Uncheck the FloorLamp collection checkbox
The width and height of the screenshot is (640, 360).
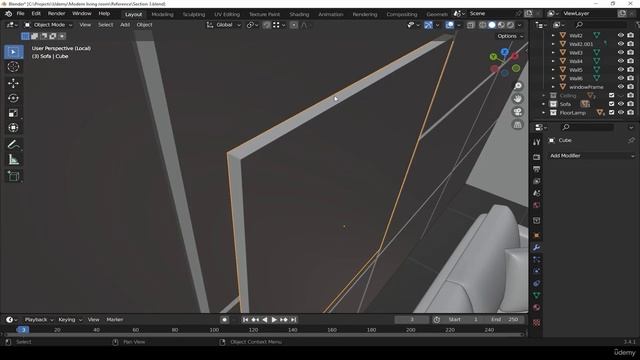(611, 113)
